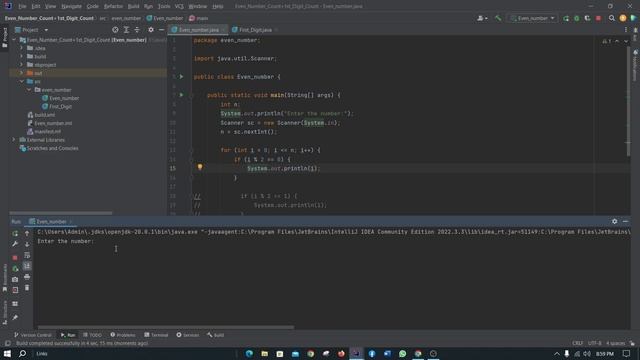Click the yellow intention lightbulb
Image resolution: width=640 pixels, height=360 pixels.
point(200,167)
